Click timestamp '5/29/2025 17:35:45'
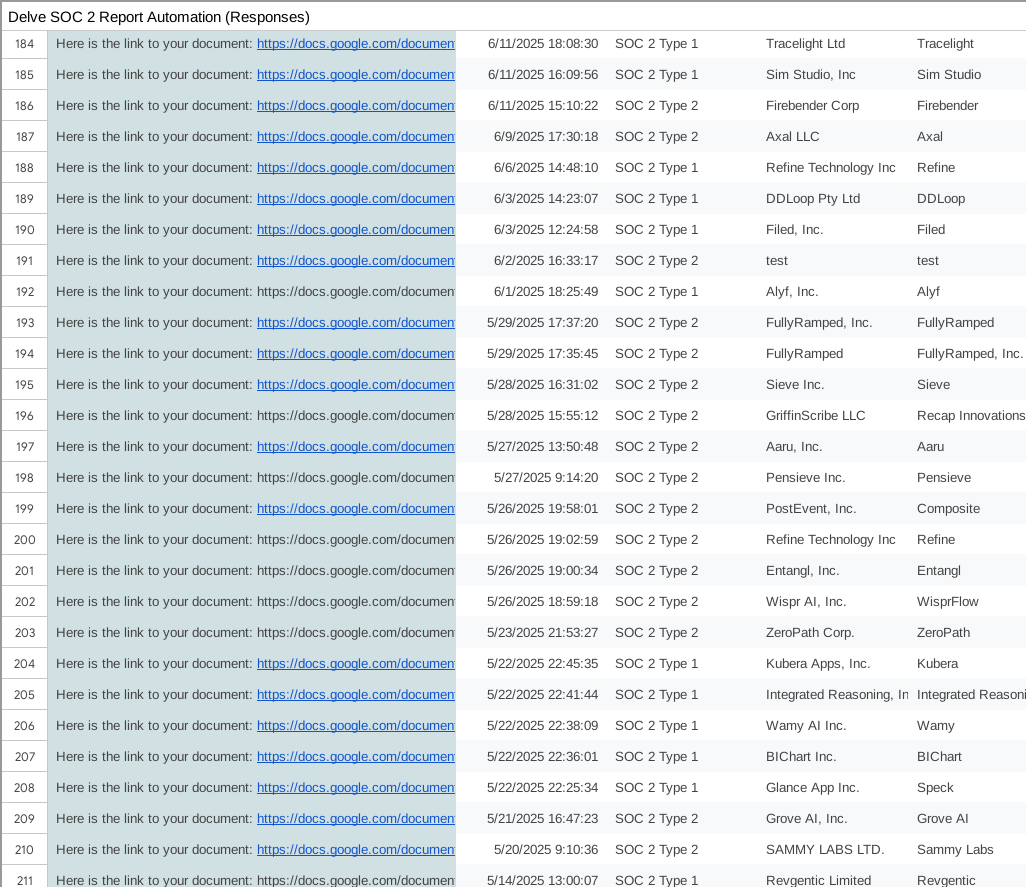The height and width of the screenshot is (887, 1026). pos(542,353)
